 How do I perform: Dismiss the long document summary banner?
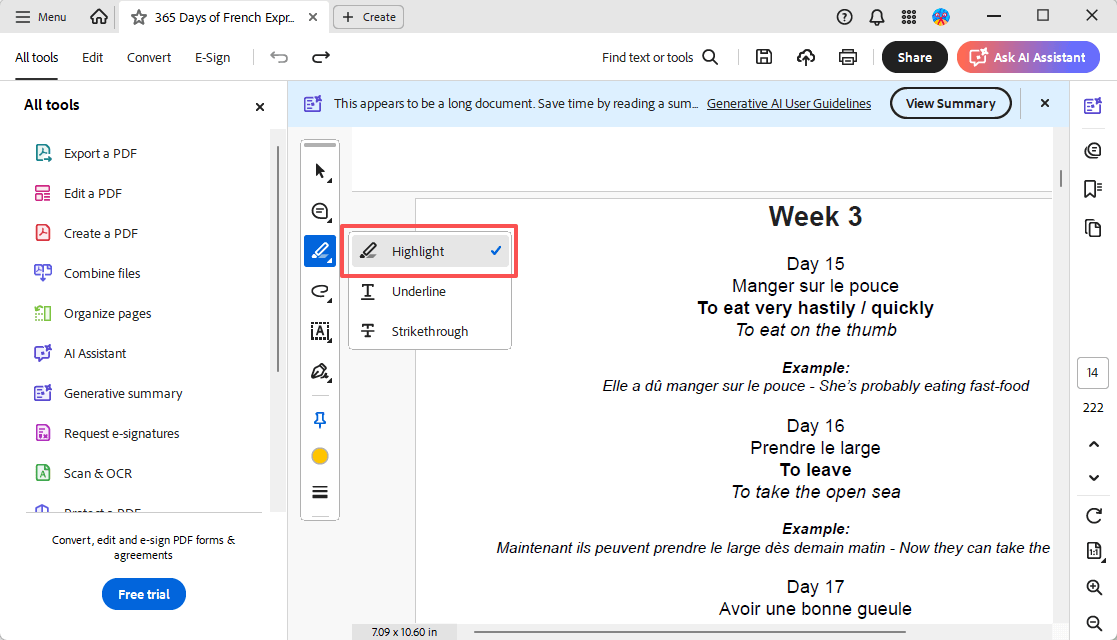[1045, 103]
